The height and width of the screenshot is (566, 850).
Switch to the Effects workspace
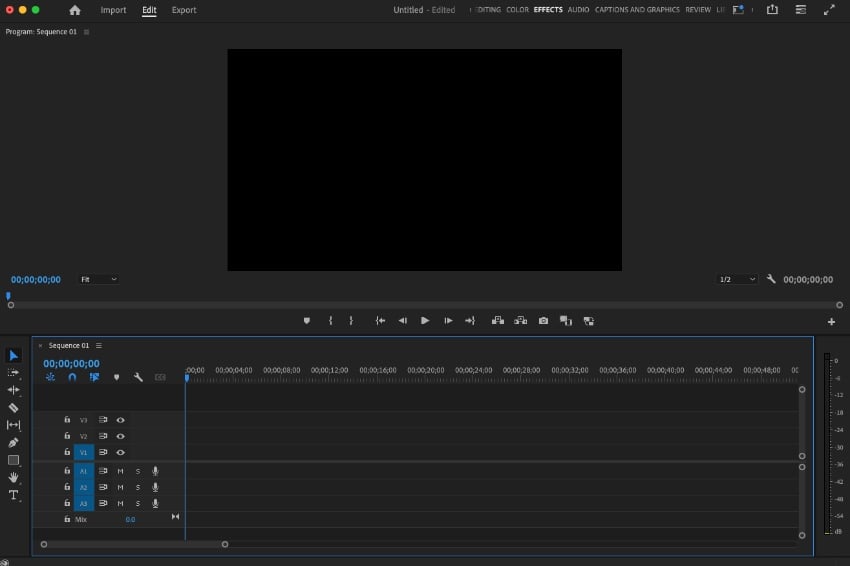point(548,10)
